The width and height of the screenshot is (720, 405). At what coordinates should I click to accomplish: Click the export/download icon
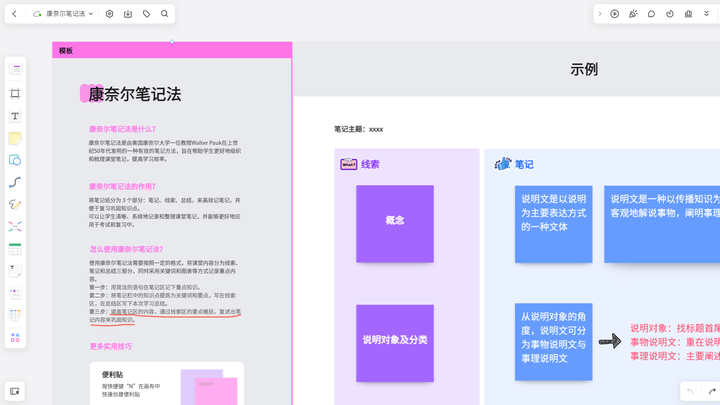[128, 14]
